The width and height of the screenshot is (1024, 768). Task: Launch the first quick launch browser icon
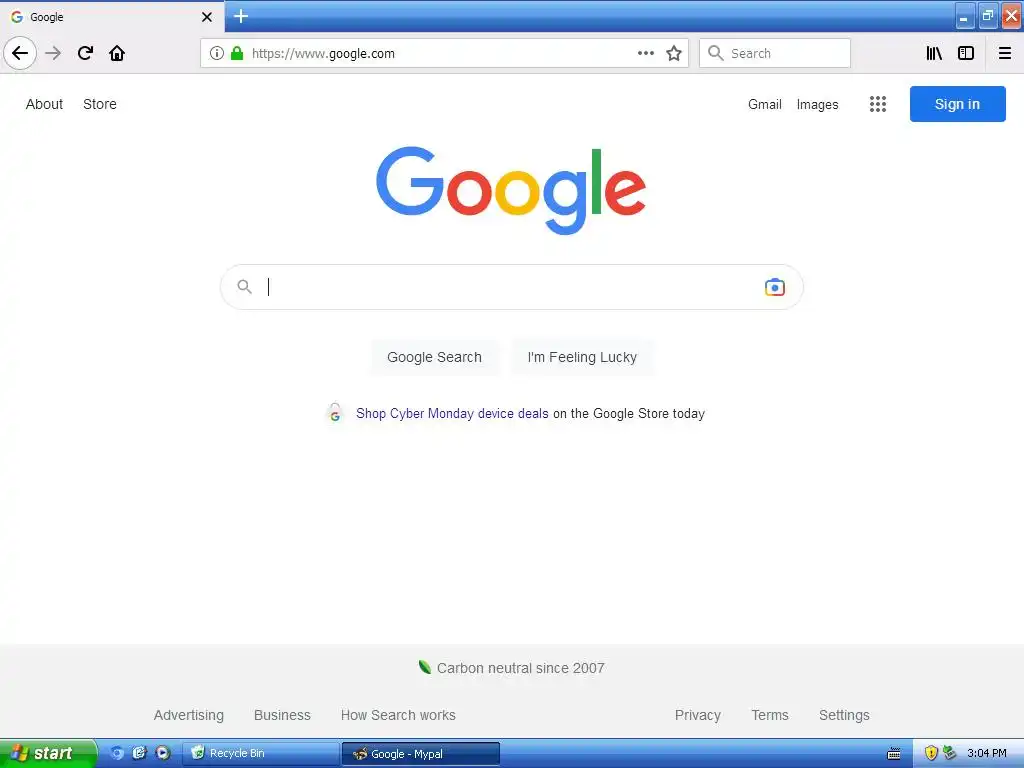(x=116, y=753)
